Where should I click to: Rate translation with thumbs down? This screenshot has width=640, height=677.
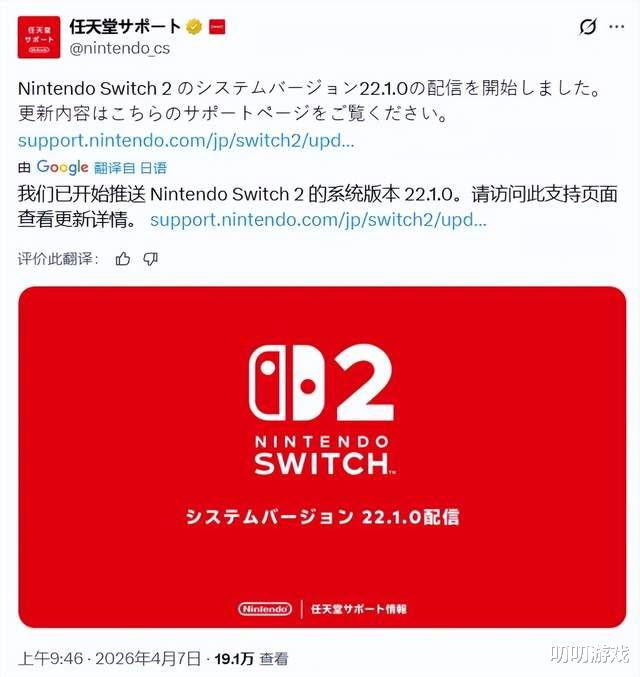(x=150, y=259)
